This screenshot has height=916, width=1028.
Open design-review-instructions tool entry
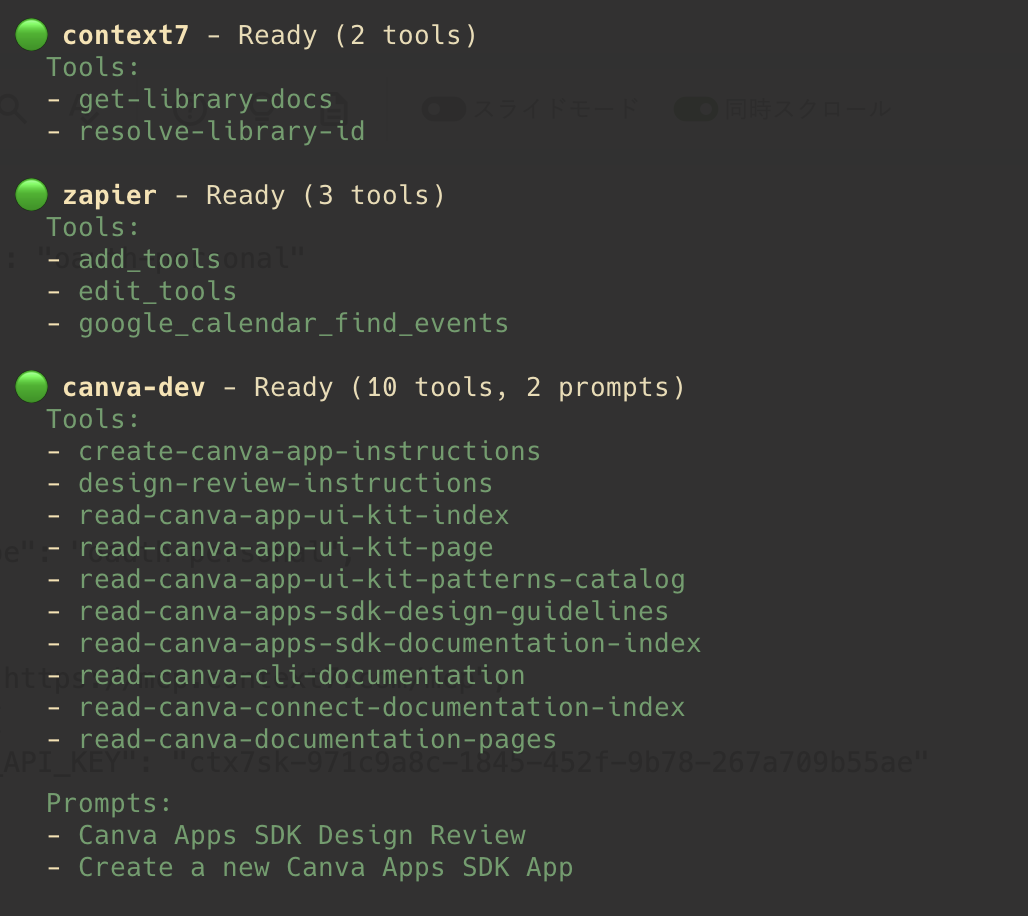coord(285,484)
